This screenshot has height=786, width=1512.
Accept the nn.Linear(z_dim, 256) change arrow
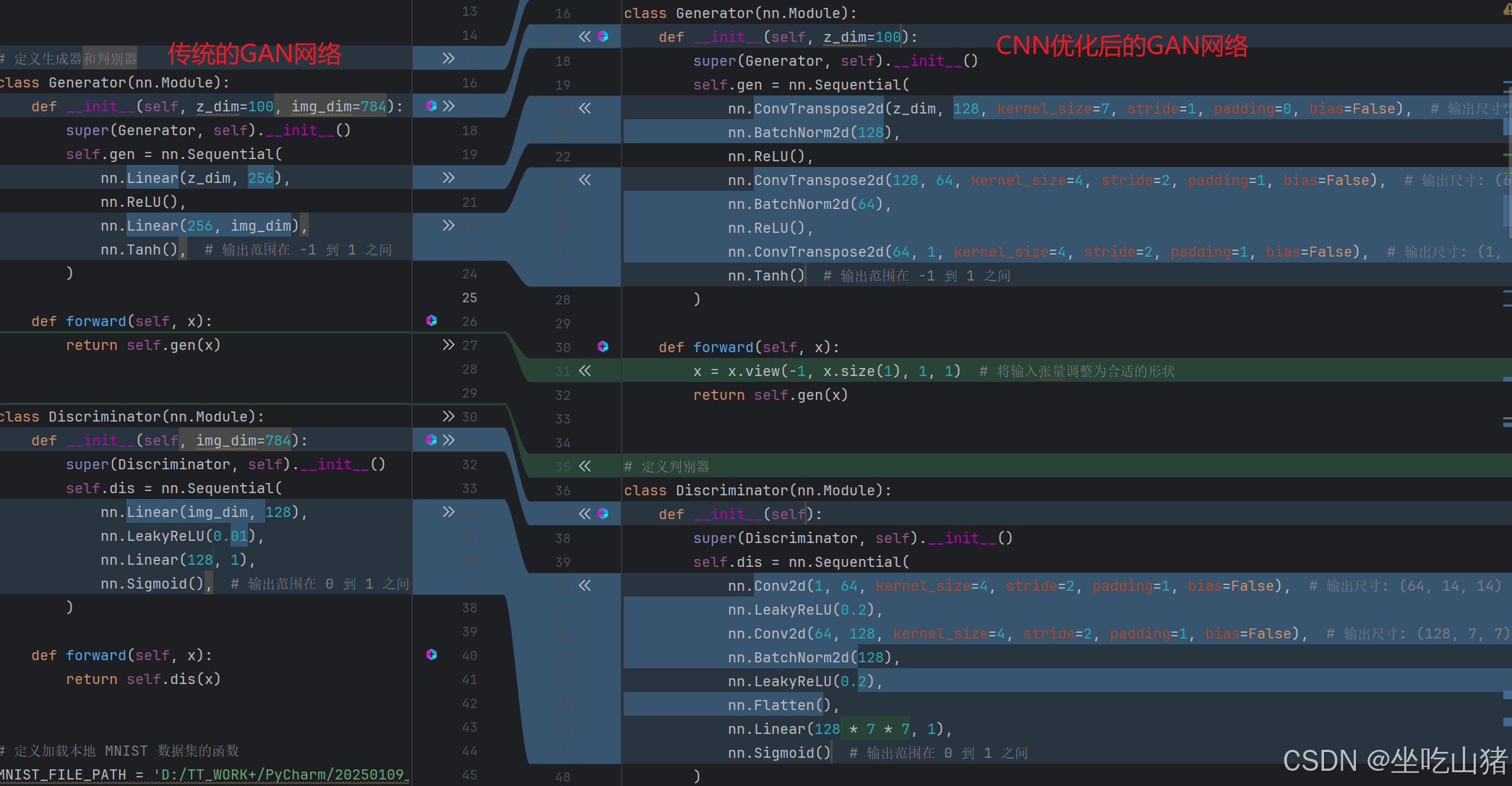[449, 178]
